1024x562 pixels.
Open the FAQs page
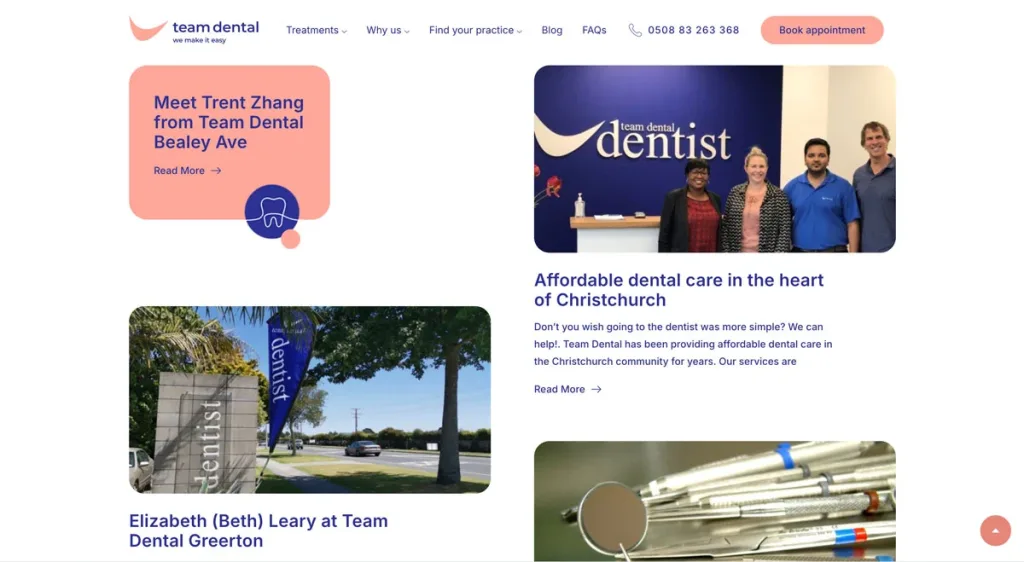click(x=594, y=30)
